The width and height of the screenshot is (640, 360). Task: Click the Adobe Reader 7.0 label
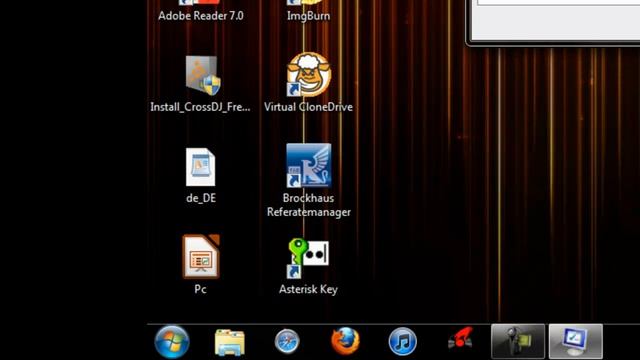201,16
